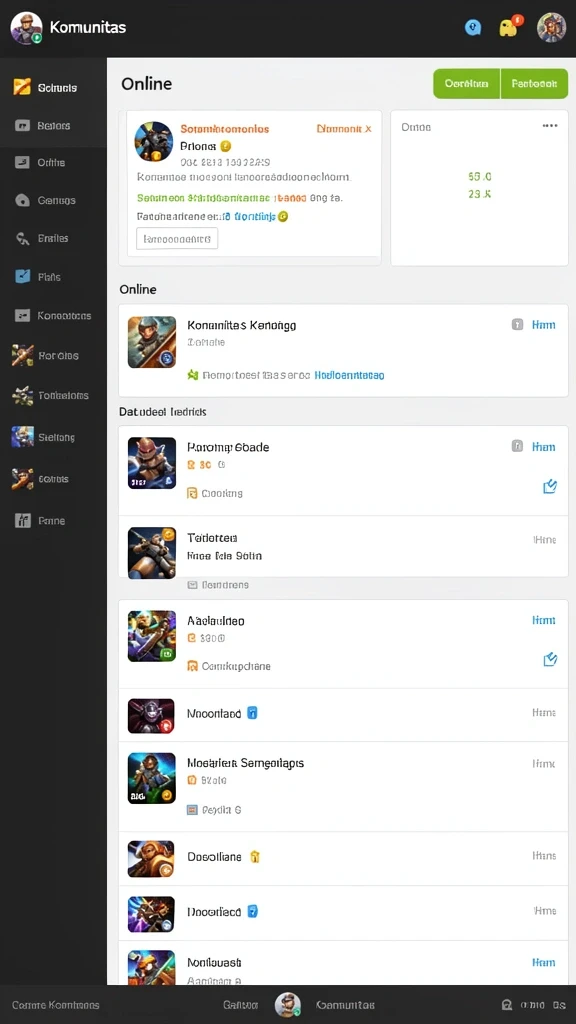The image size is (576, 1024).
Task: Click the orange text with X in the top card
Action: [344, 129]
